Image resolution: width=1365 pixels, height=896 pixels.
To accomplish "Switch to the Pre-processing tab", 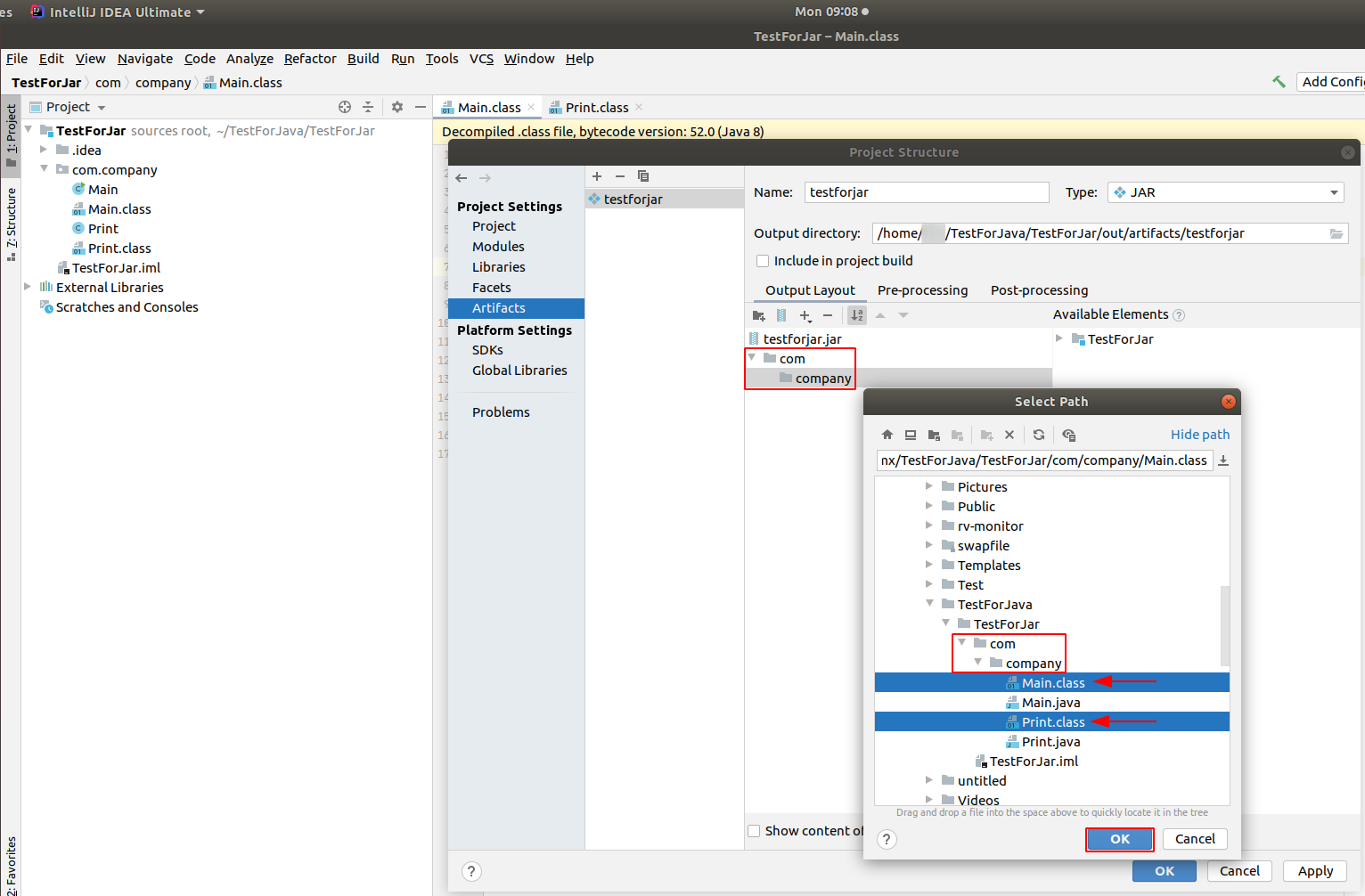I will [x=922, y=290].
